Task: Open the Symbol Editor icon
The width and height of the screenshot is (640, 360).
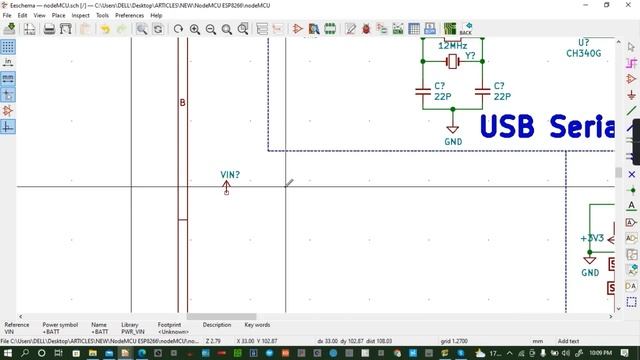Action: pyautogui.click(x=298, y=29)
